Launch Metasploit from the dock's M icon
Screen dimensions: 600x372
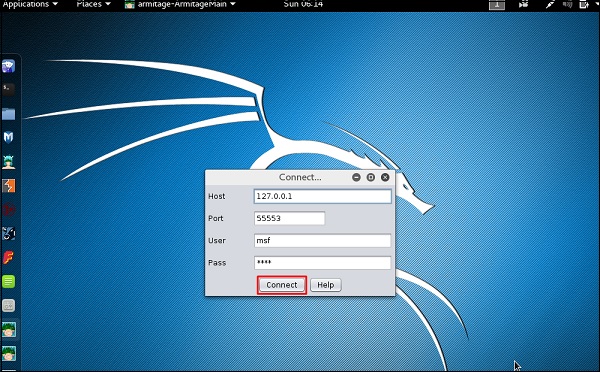(8, 137)
